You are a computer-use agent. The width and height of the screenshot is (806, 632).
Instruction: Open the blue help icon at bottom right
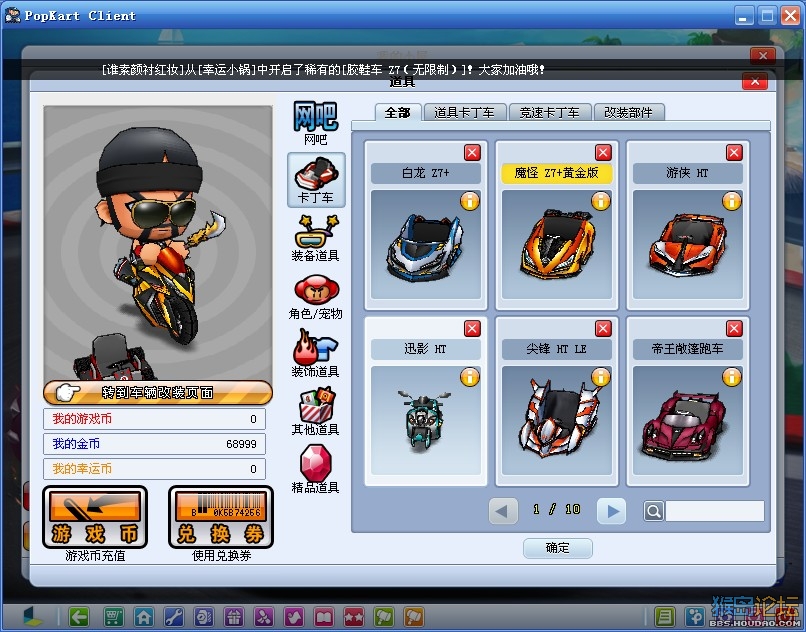point(694,616)
